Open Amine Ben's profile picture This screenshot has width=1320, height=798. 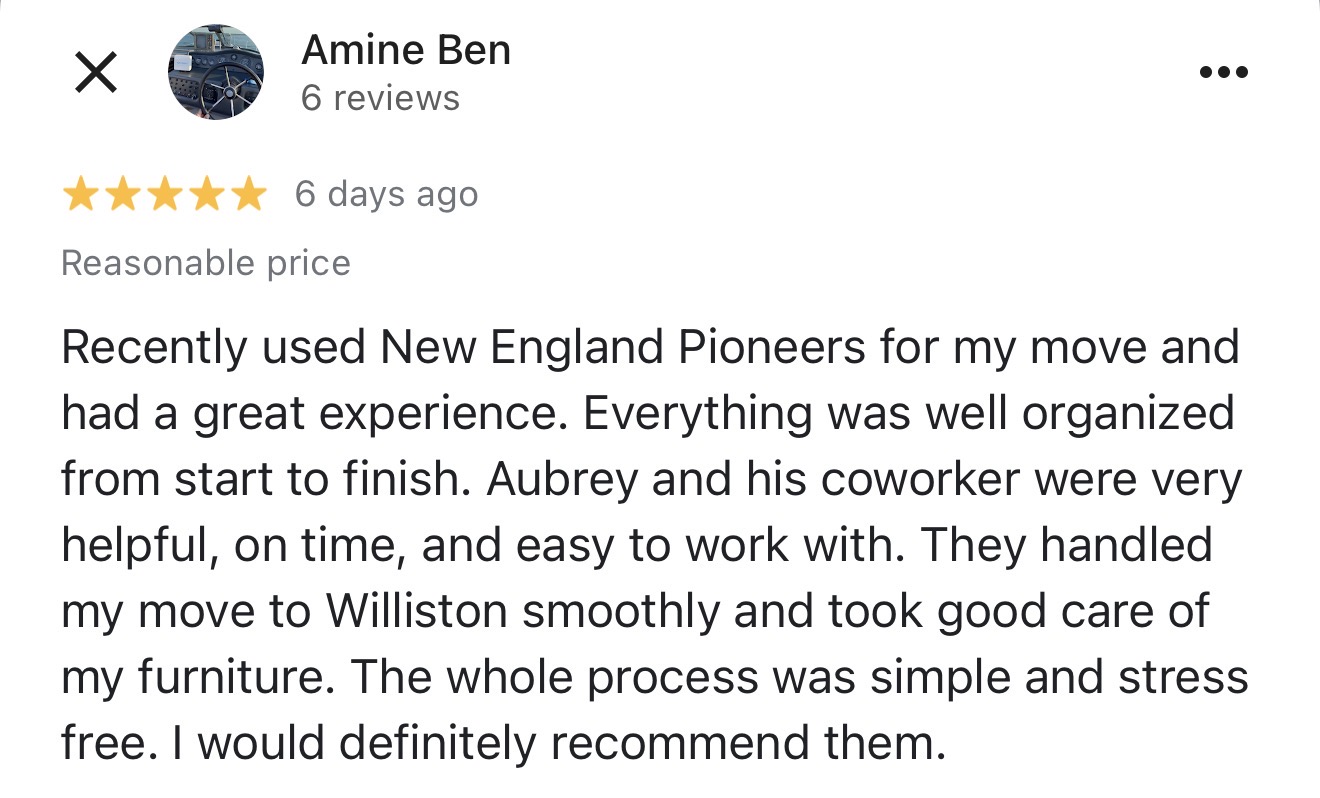pos(215,72)
